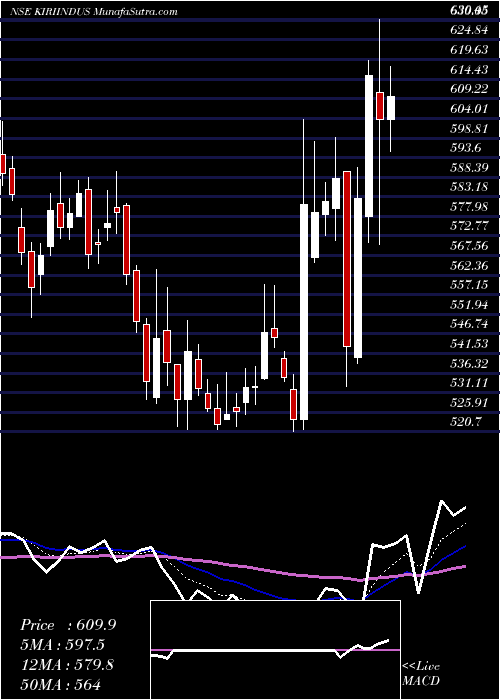Image resolution: width=500 pixels, height=700 pixels.
Task: Select the 572.77 price axis label
Action: tap(469, 226)
